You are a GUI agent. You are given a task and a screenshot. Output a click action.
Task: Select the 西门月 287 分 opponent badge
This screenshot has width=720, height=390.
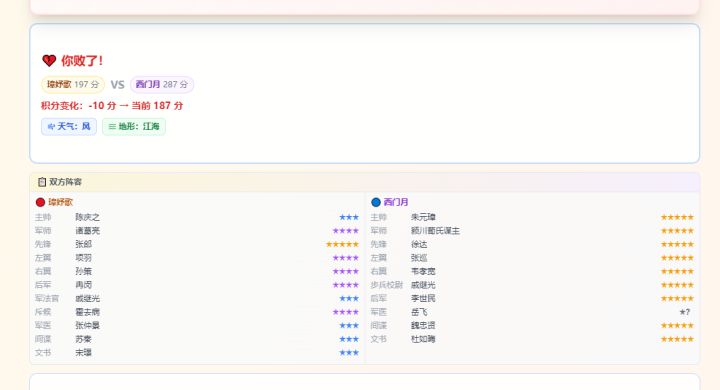point(162,85)
